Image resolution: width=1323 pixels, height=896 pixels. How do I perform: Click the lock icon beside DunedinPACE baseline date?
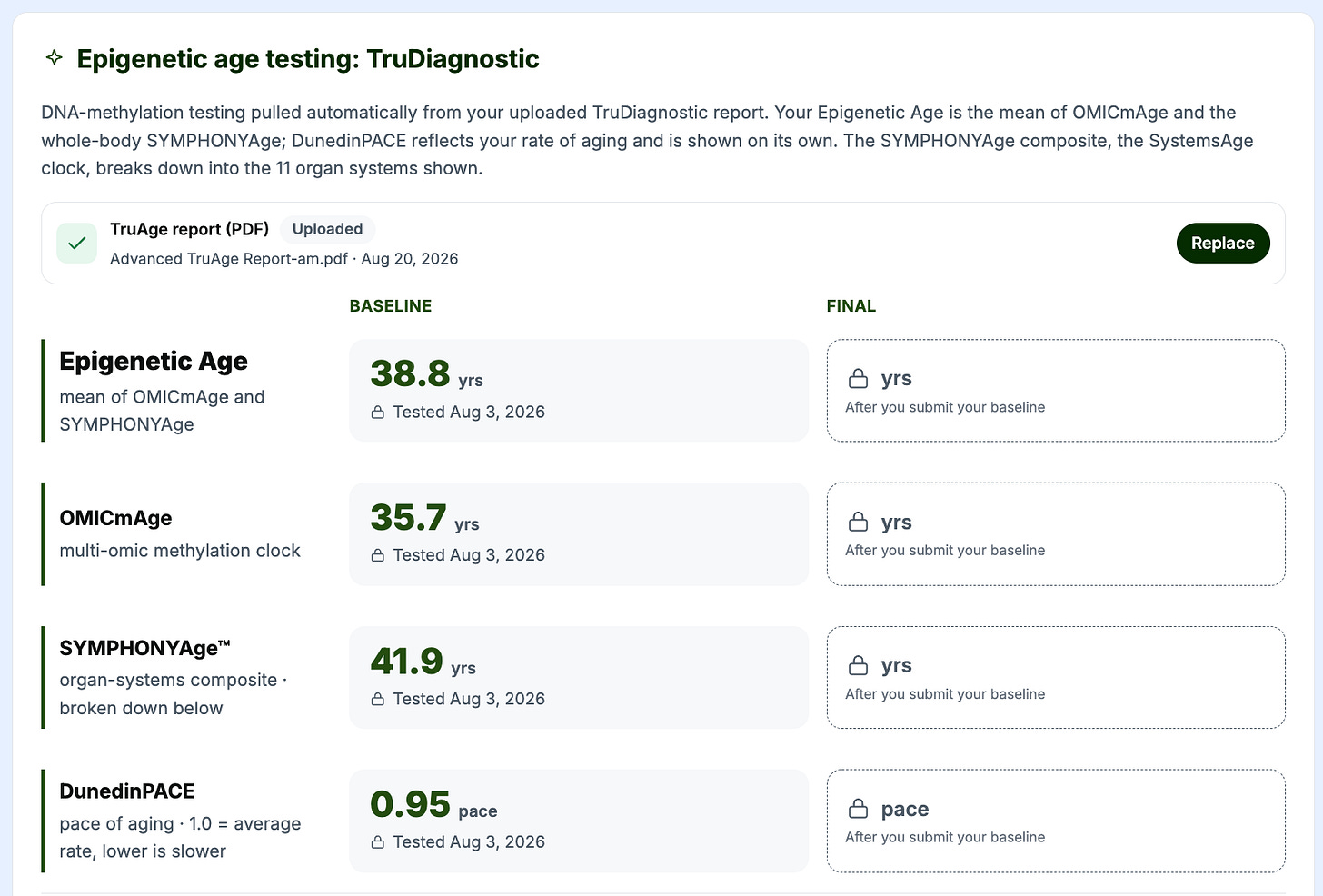click(x=378, y=842)
